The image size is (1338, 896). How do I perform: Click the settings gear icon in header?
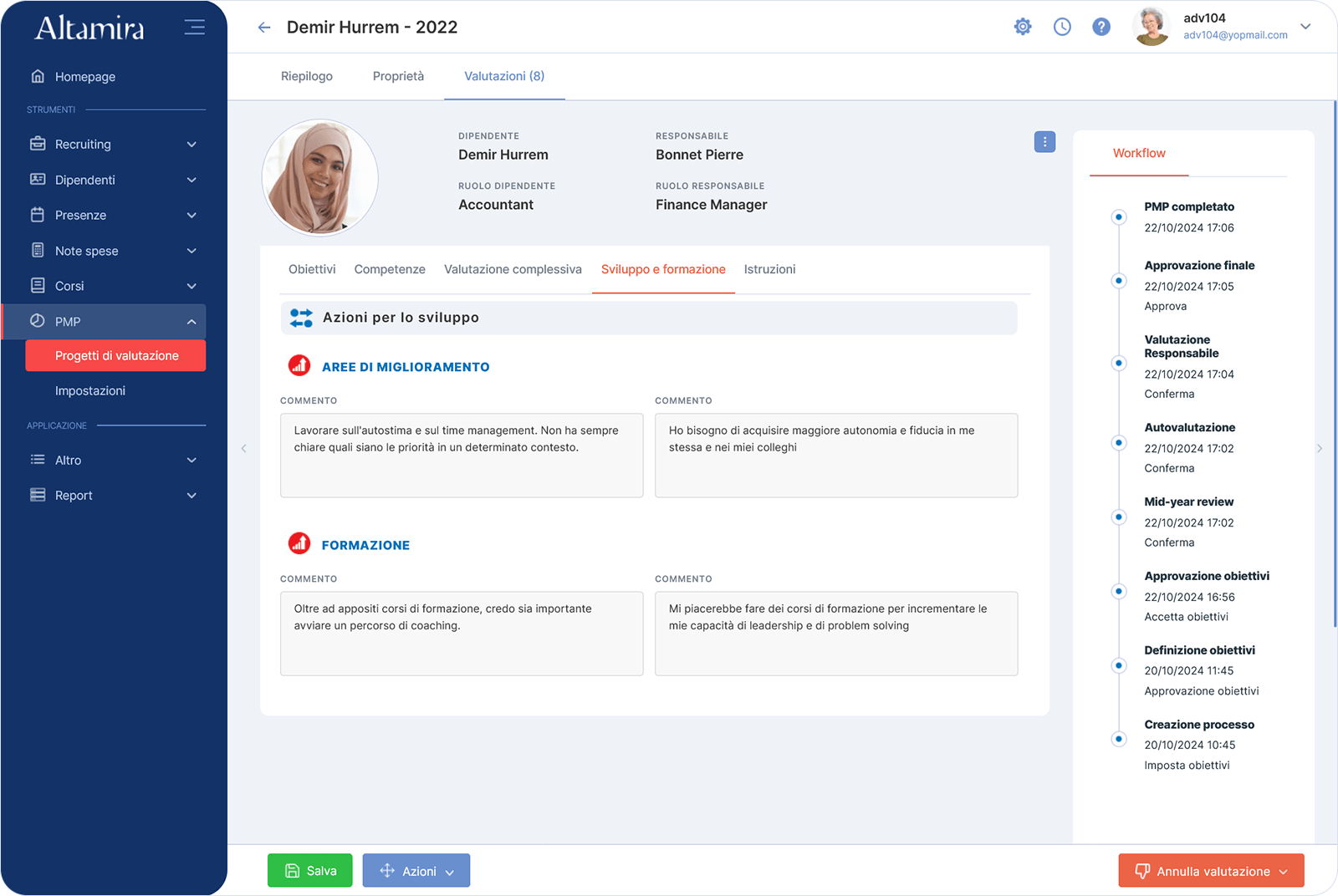click(x=1022, y=27)
